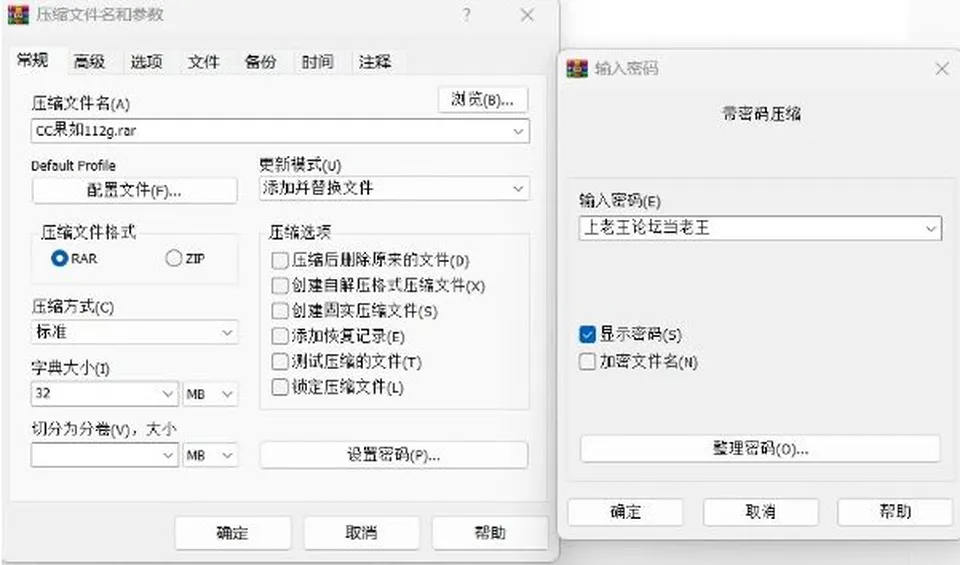Viewport: 960px width, 565px height.
Task: Go to the 时间 tab
Action: 317,62
